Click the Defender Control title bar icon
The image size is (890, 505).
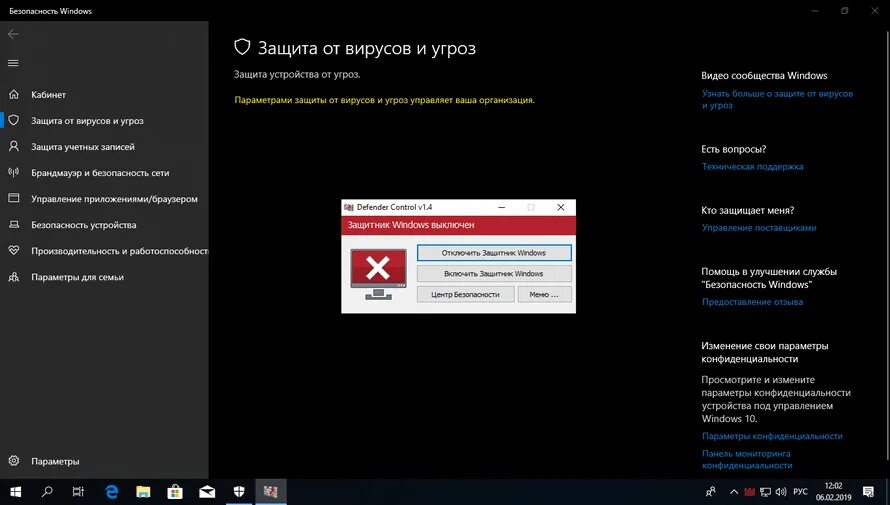349,207
